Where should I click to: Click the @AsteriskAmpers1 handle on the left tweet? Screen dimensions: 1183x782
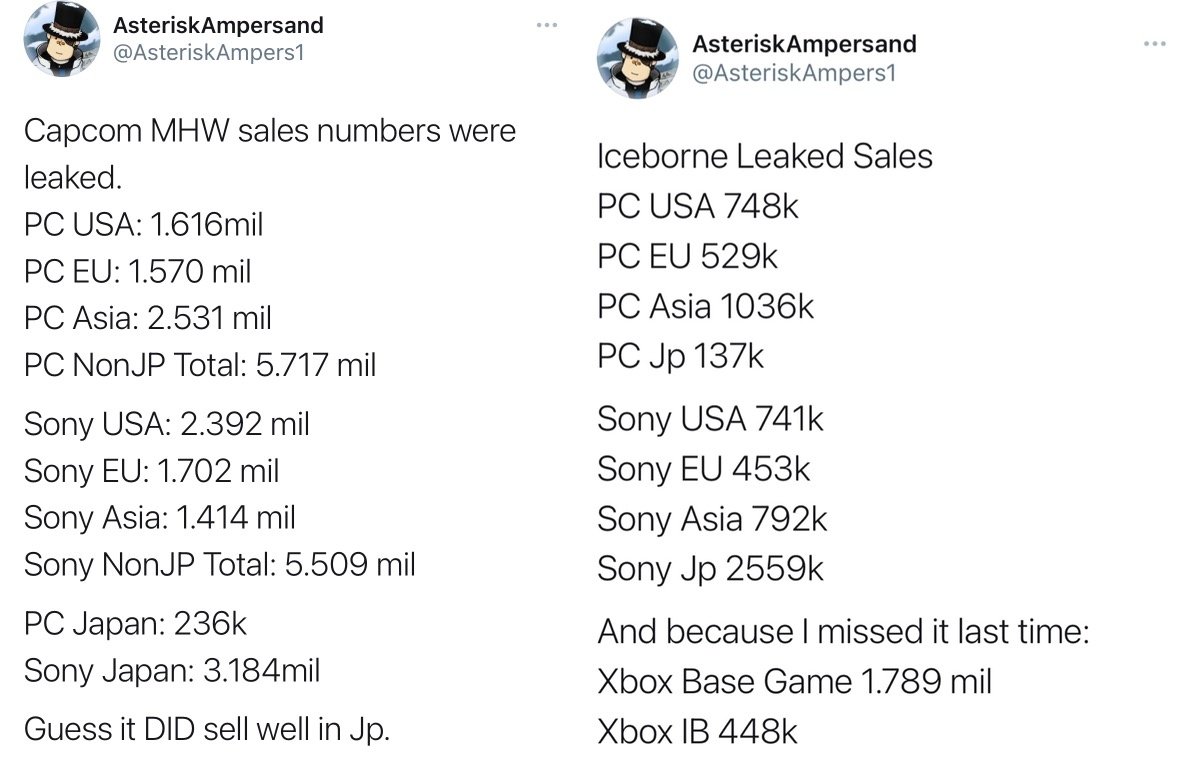coord(208,53)
